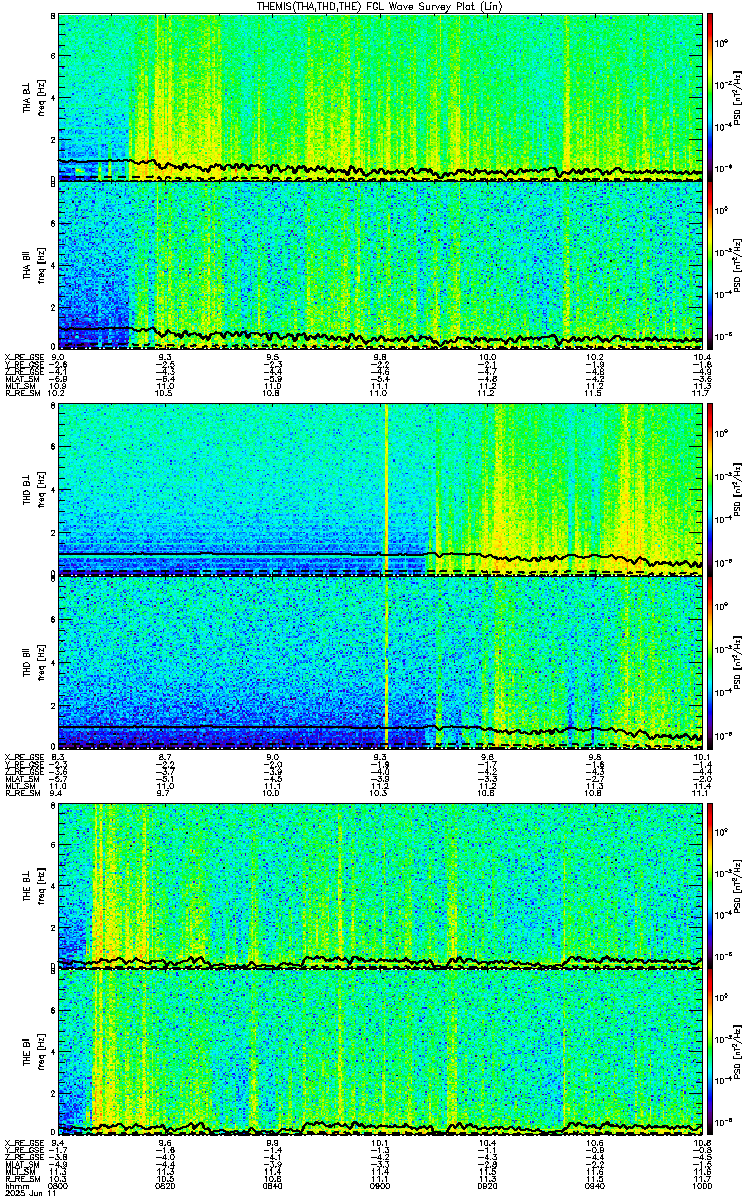Viewport: 750px width, 1200px height.
Task: Click the THA B⊥ PSD [nT²/Hz] label
Action: [x=737, y=97]
